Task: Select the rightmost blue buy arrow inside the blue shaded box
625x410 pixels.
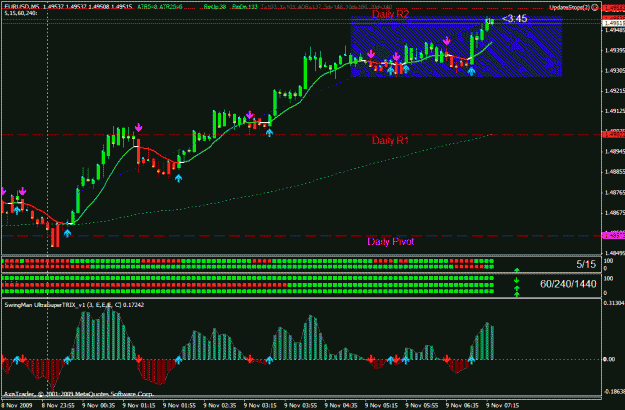Action: [471, 71]
